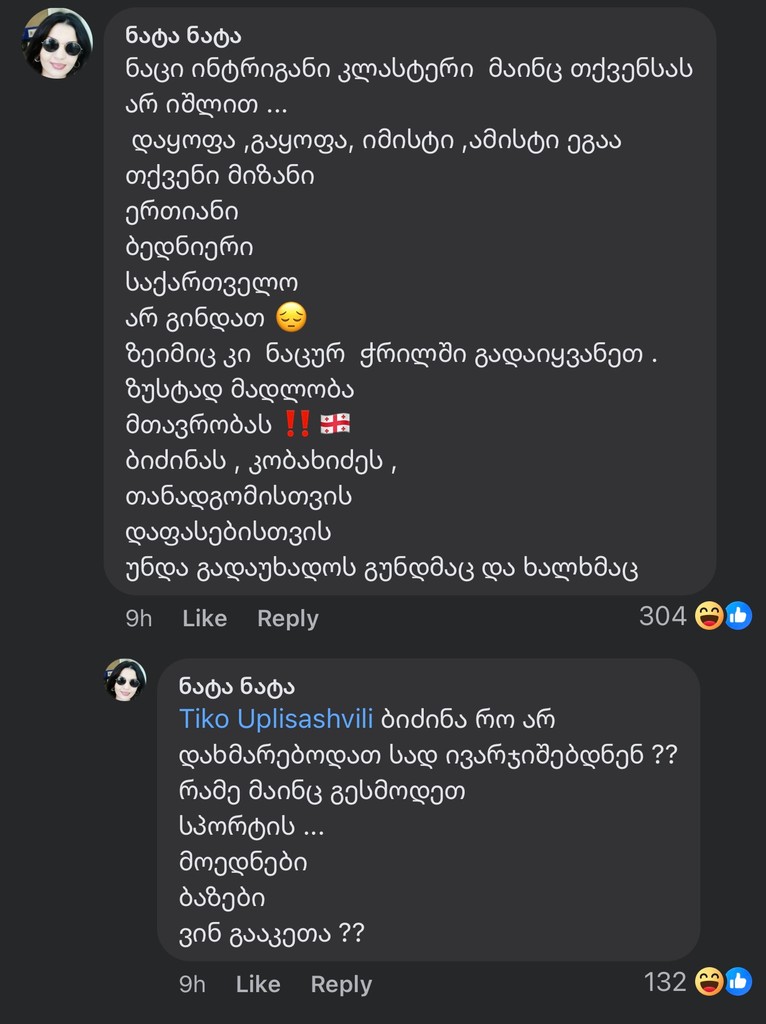The height and width of the screenshot is (1024, 766).
Task: Like the top comment
Action: tap(204, 618)
